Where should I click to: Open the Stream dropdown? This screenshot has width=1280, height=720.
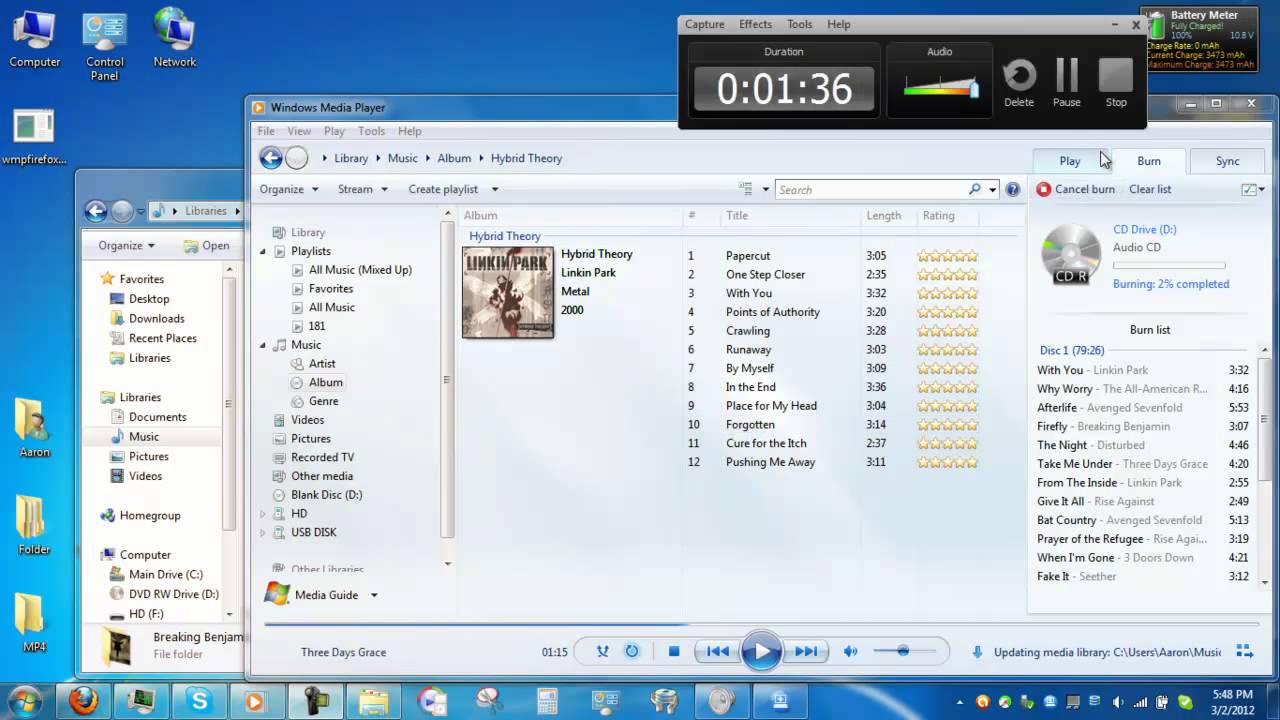coord(362,189)
